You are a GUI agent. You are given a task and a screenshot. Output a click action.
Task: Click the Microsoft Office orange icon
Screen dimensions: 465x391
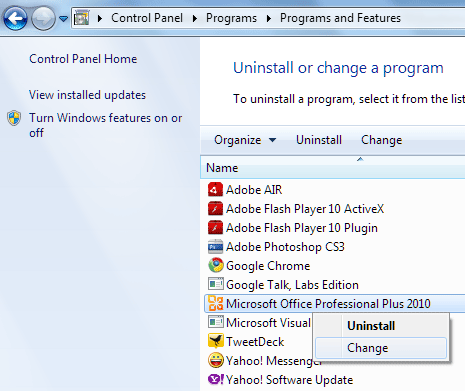point(215,304)
